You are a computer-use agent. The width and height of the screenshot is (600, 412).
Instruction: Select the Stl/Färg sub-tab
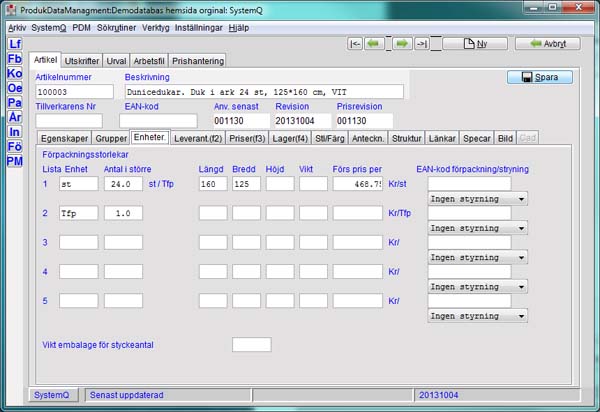click(x=330, y=138)
